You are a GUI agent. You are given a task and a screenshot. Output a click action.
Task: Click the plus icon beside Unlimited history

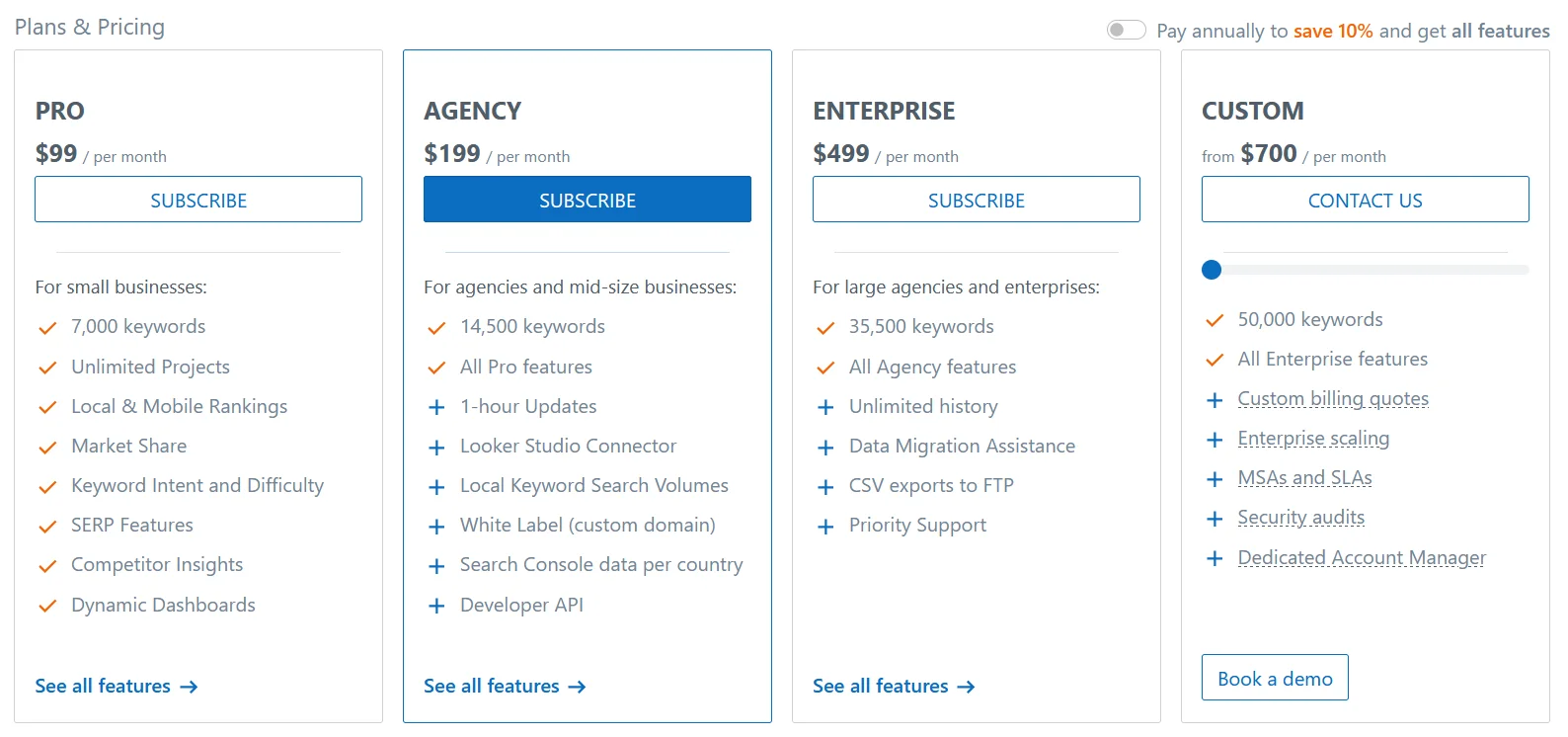[825, 407]
